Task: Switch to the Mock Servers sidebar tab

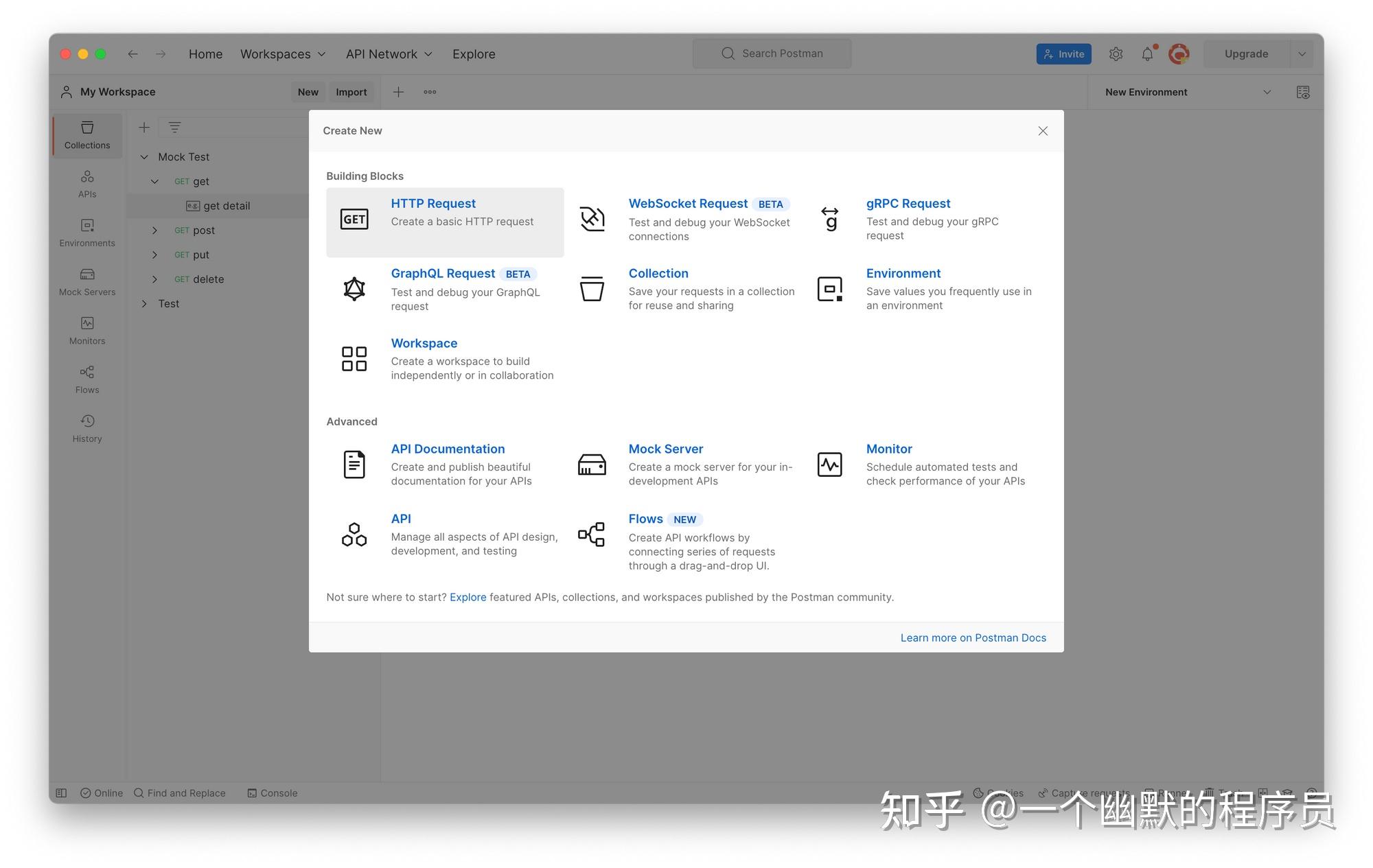Action: (x=87, y=282)
